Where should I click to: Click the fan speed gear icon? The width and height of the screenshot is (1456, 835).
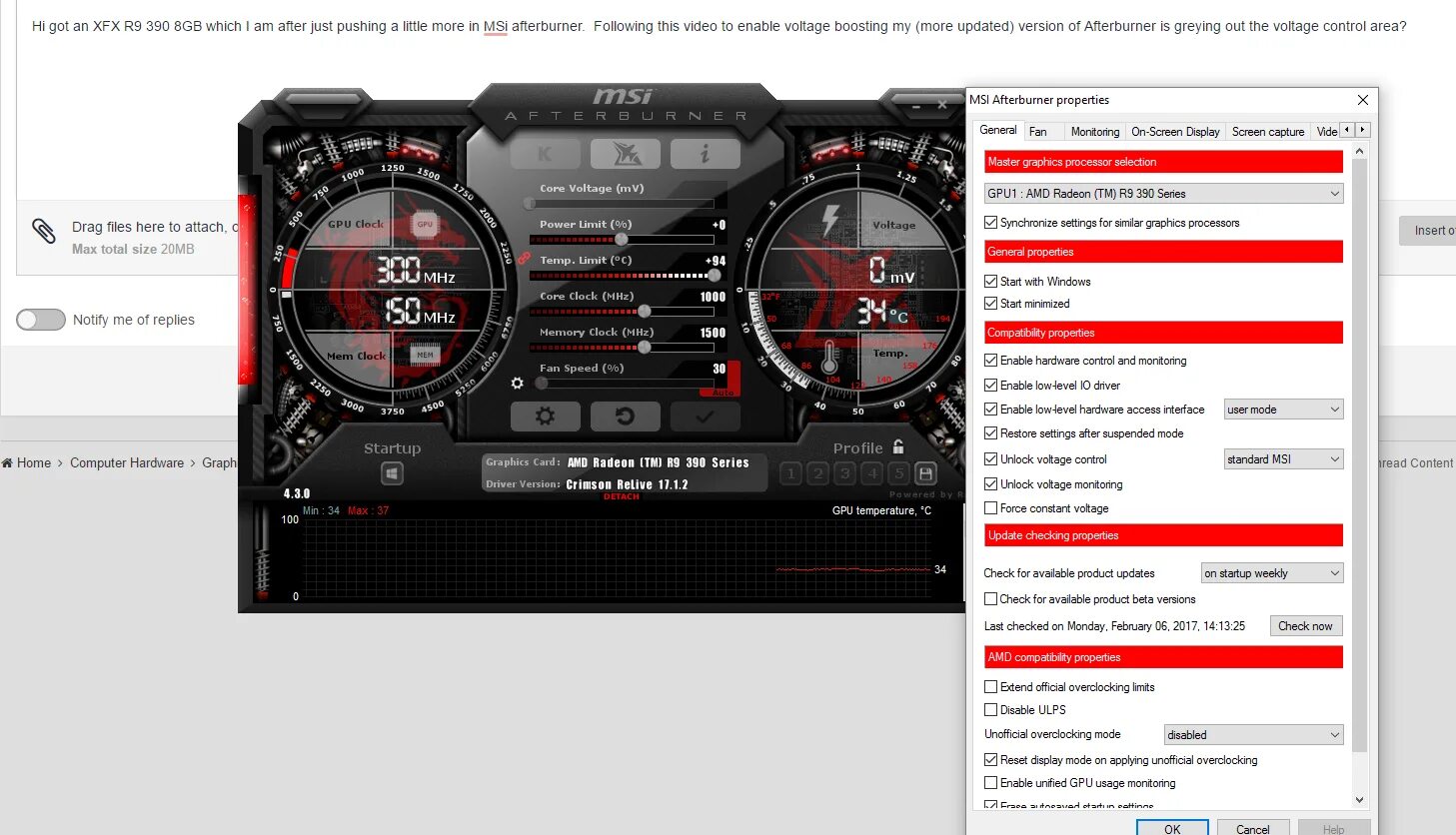517,383
